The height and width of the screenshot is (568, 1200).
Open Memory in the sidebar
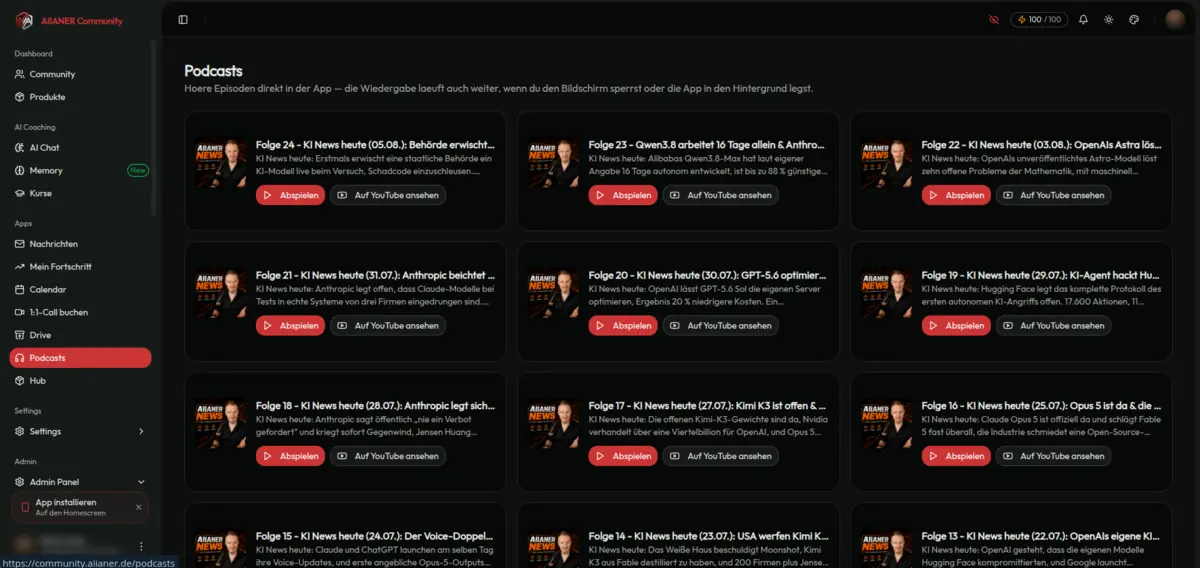pyautogui.click(x=80, y=171)
